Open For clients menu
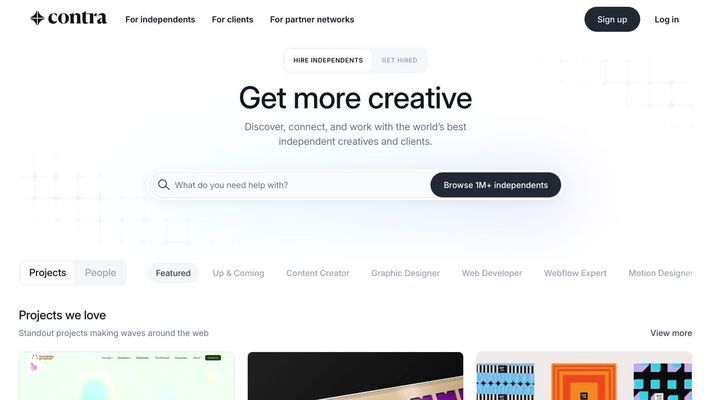The width and height of the screenshot is (711, 400). point(232,20)
